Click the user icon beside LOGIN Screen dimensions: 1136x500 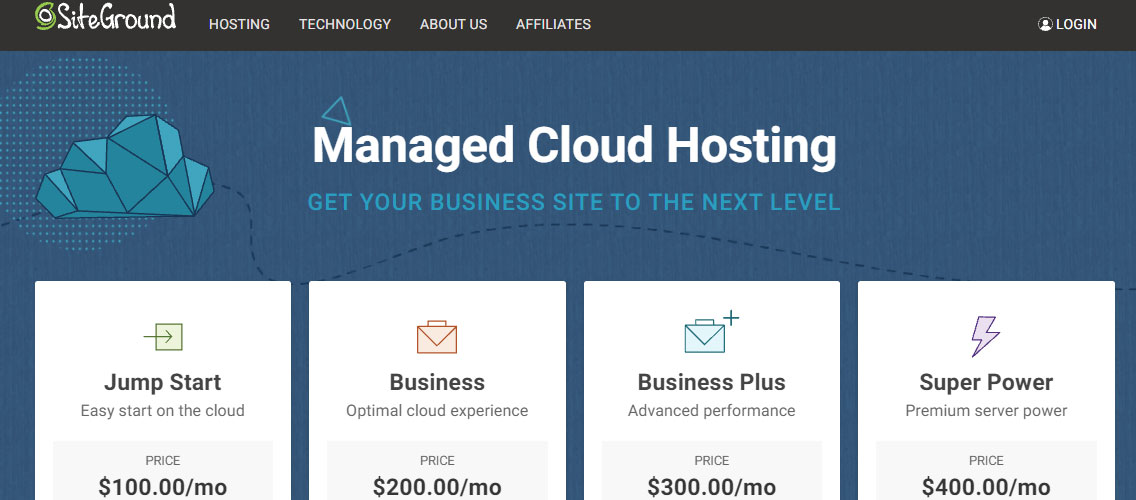tap(1045, 24)
